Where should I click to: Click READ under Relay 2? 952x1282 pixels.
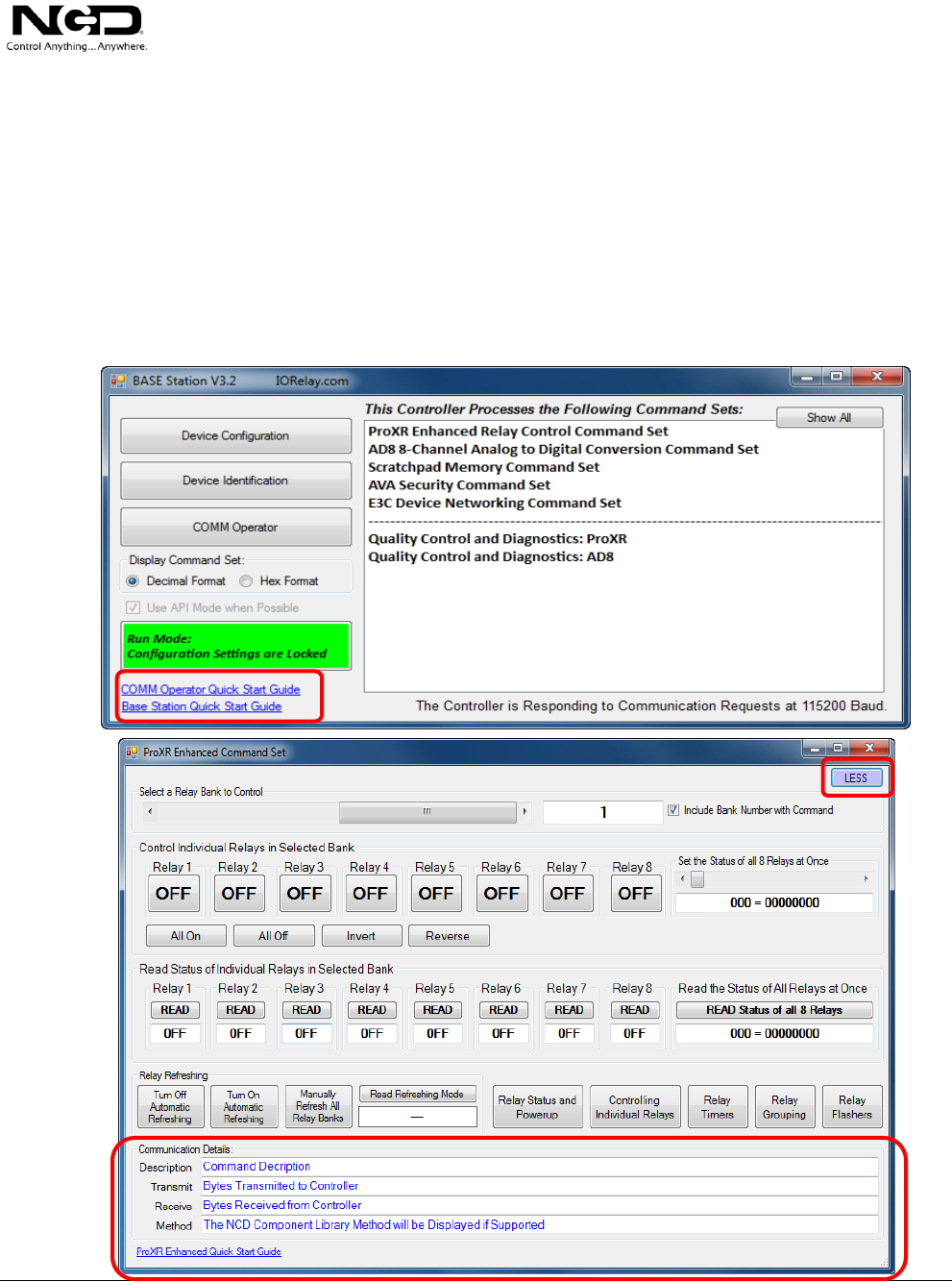point(241,1010)
